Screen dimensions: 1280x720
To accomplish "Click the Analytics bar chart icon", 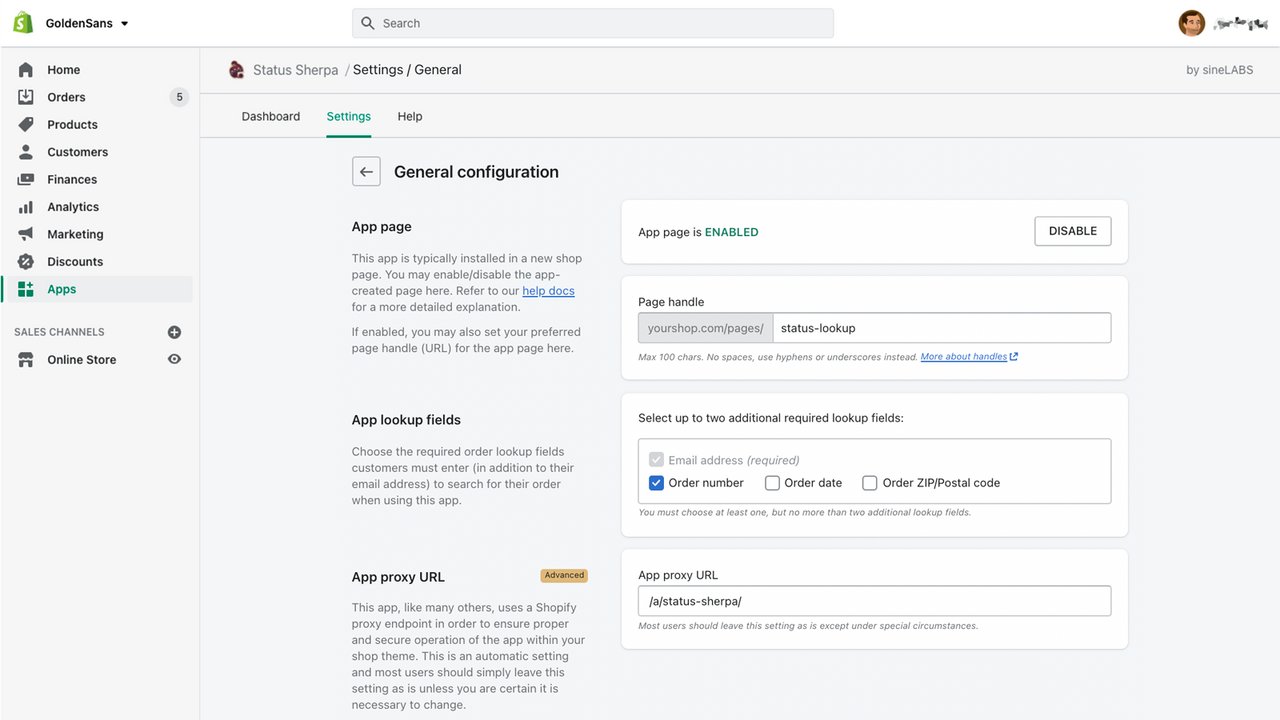I will (x=26, y=207).
